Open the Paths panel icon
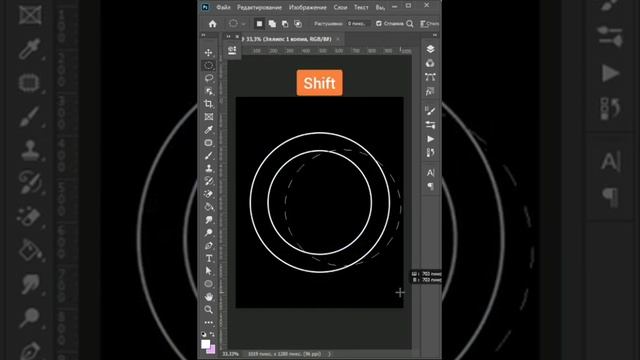The height and width of the screenshot is (360, 640). pyautogui.click(x=430, y=77)
